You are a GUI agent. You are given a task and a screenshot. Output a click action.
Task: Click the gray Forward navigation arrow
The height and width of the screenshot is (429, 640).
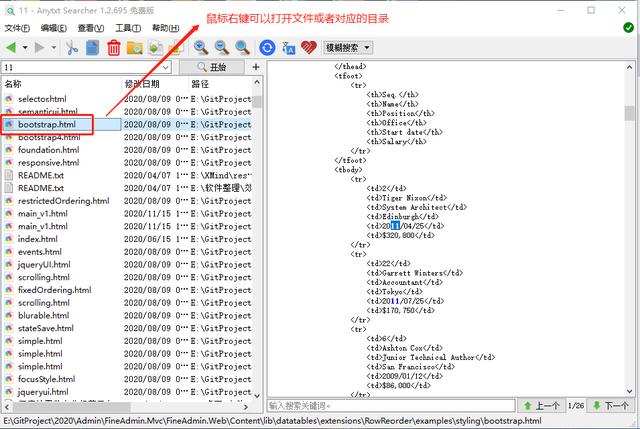click(40, 48)
